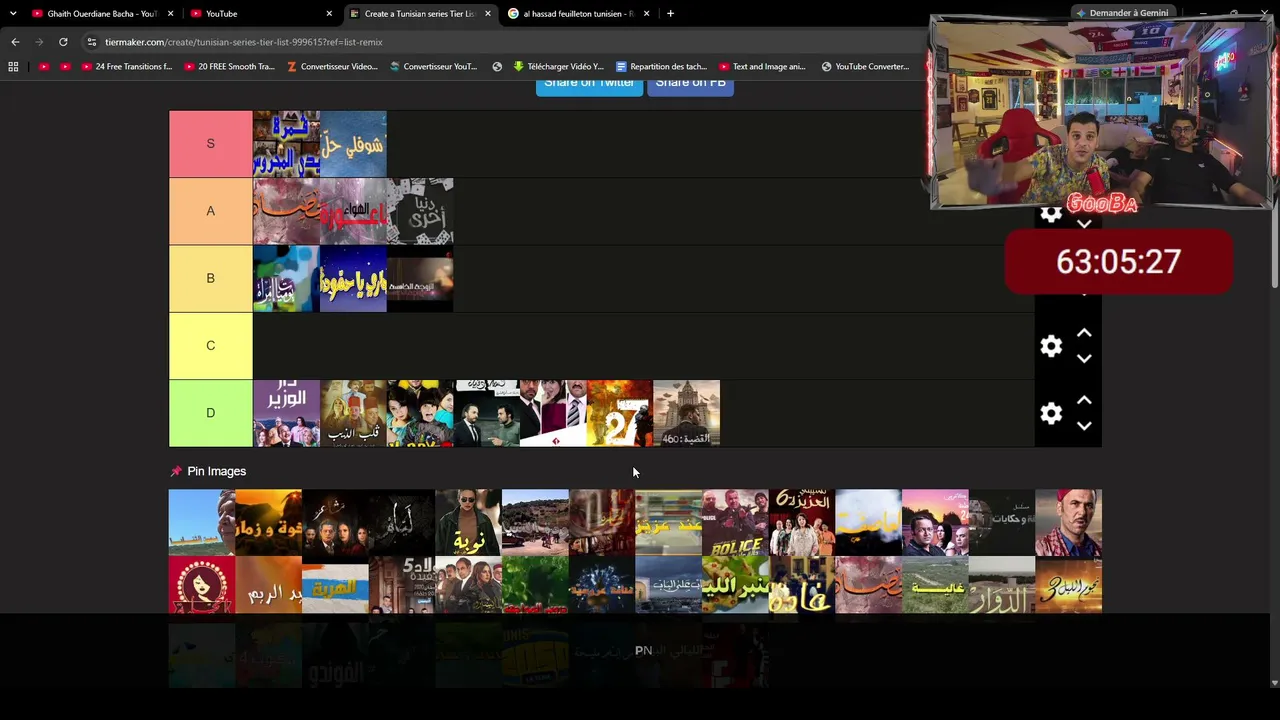Move tier C row up
Viewport: 1280px width, 720px height.
(x=1084, y=333)
